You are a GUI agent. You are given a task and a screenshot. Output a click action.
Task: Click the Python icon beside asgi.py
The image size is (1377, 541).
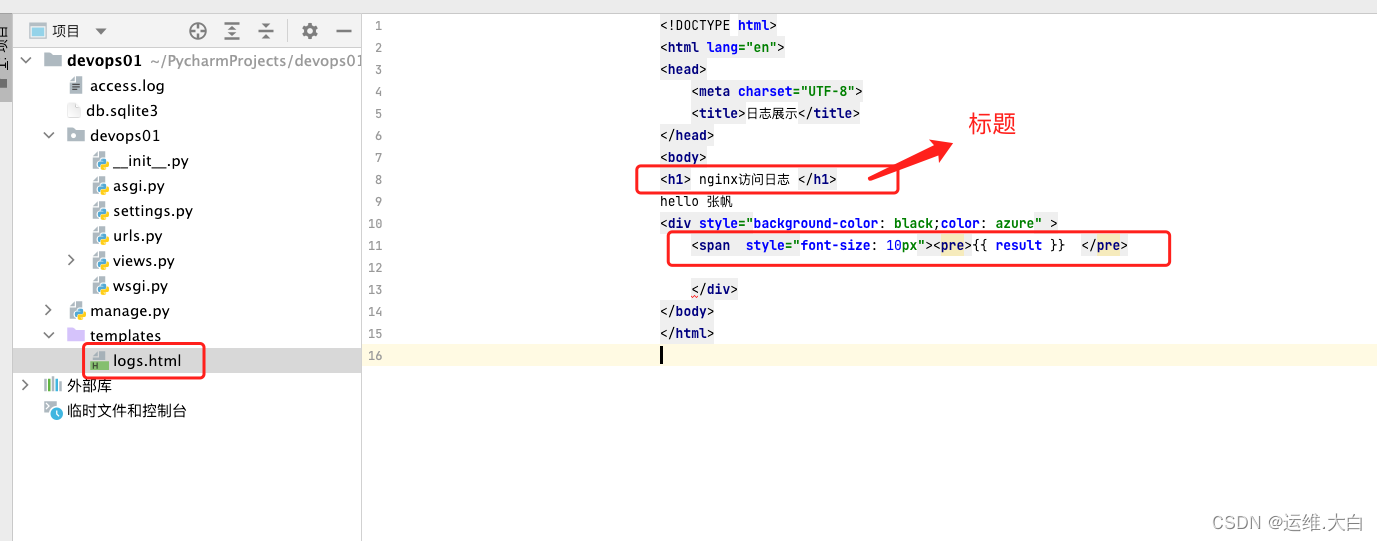(100, 186)
